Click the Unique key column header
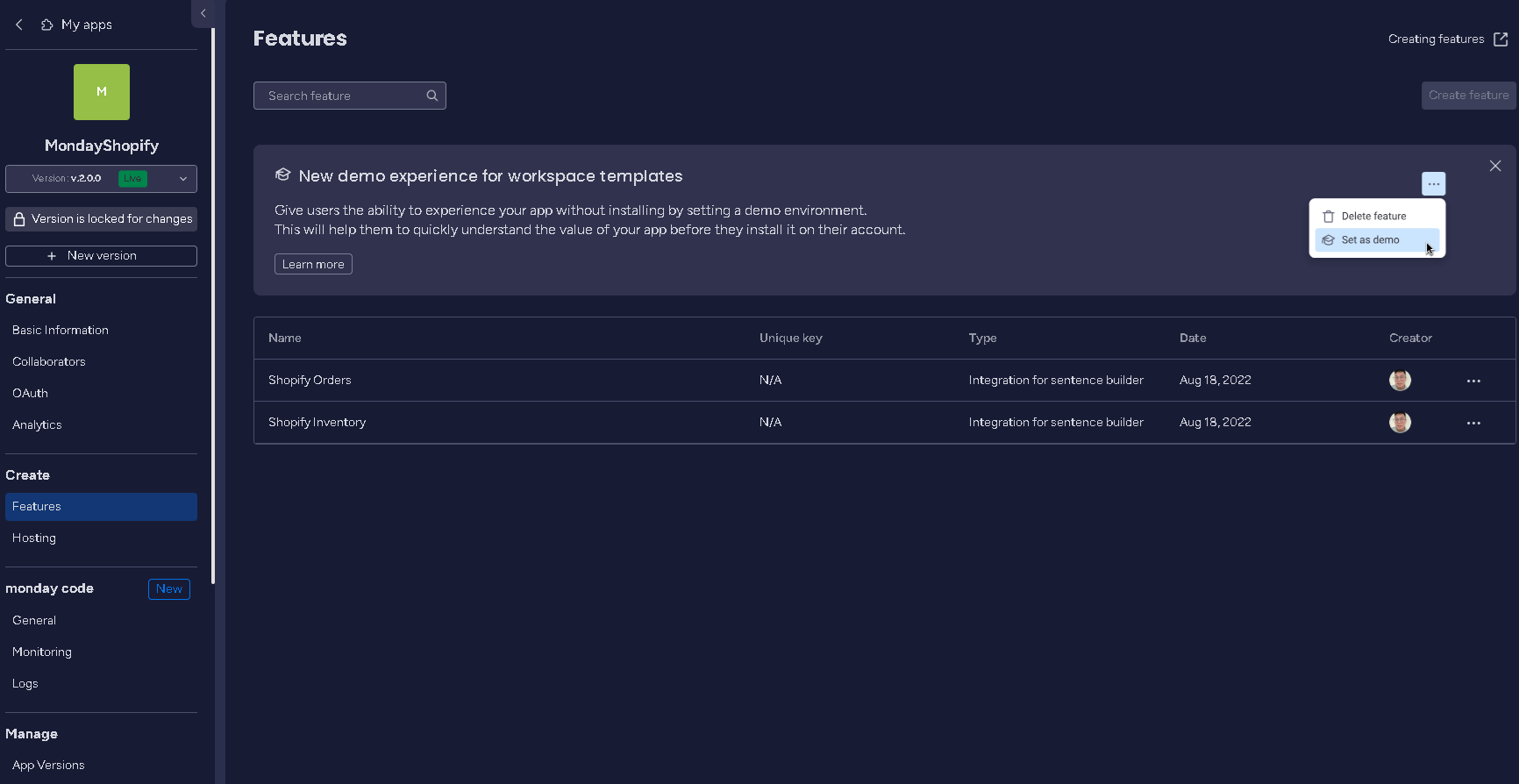The height and width of the screenshot is (784, 1519). (x=791, y=339)
